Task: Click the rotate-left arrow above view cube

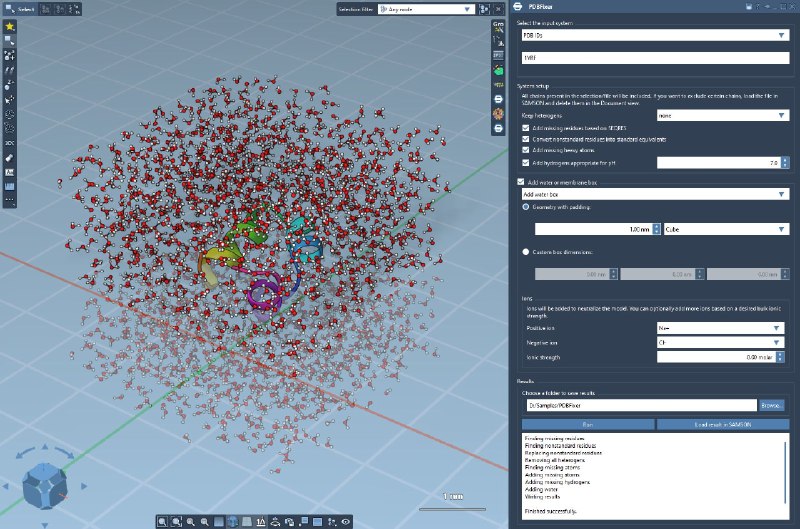Action: 24,452
